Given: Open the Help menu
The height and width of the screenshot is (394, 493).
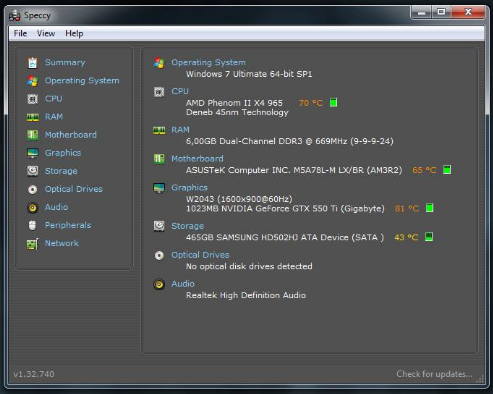Looking at the screenshot, I should click(74, 33).
